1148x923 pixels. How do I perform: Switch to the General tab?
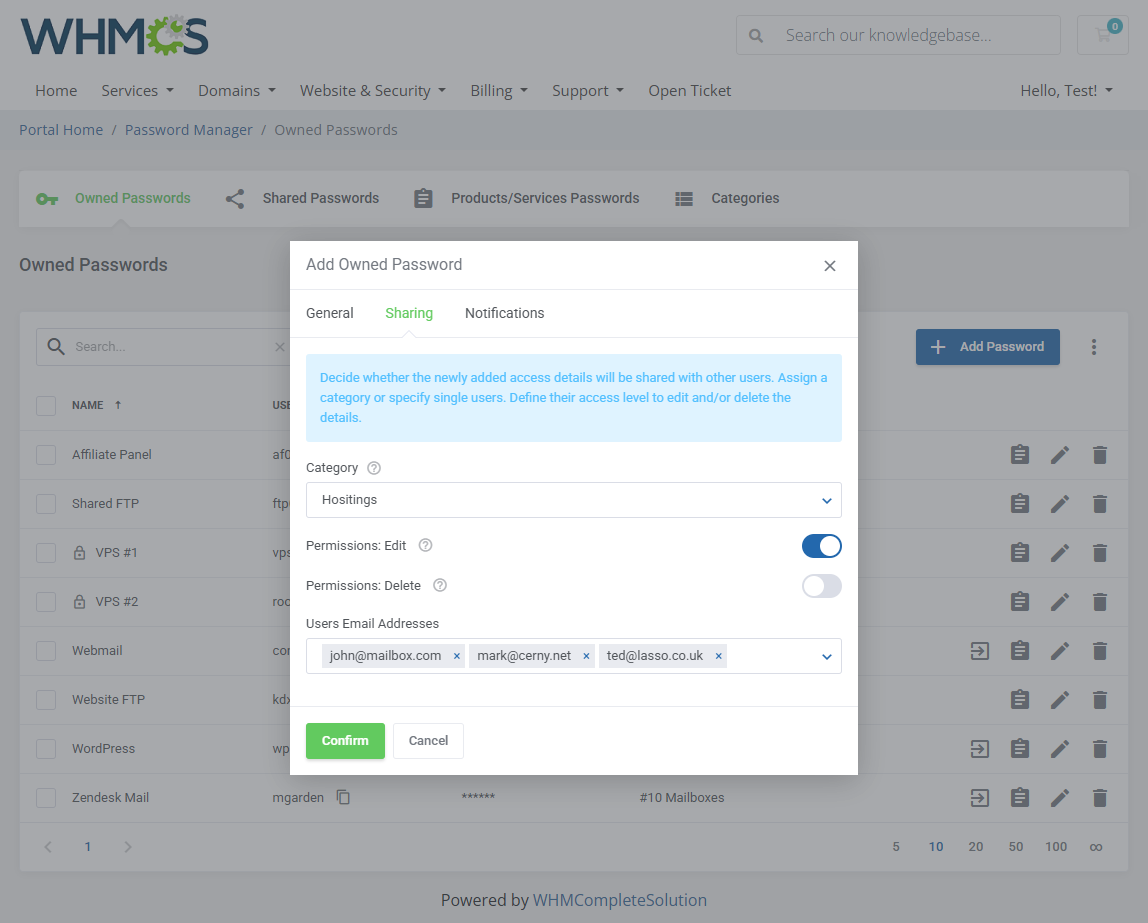[329, 313]
